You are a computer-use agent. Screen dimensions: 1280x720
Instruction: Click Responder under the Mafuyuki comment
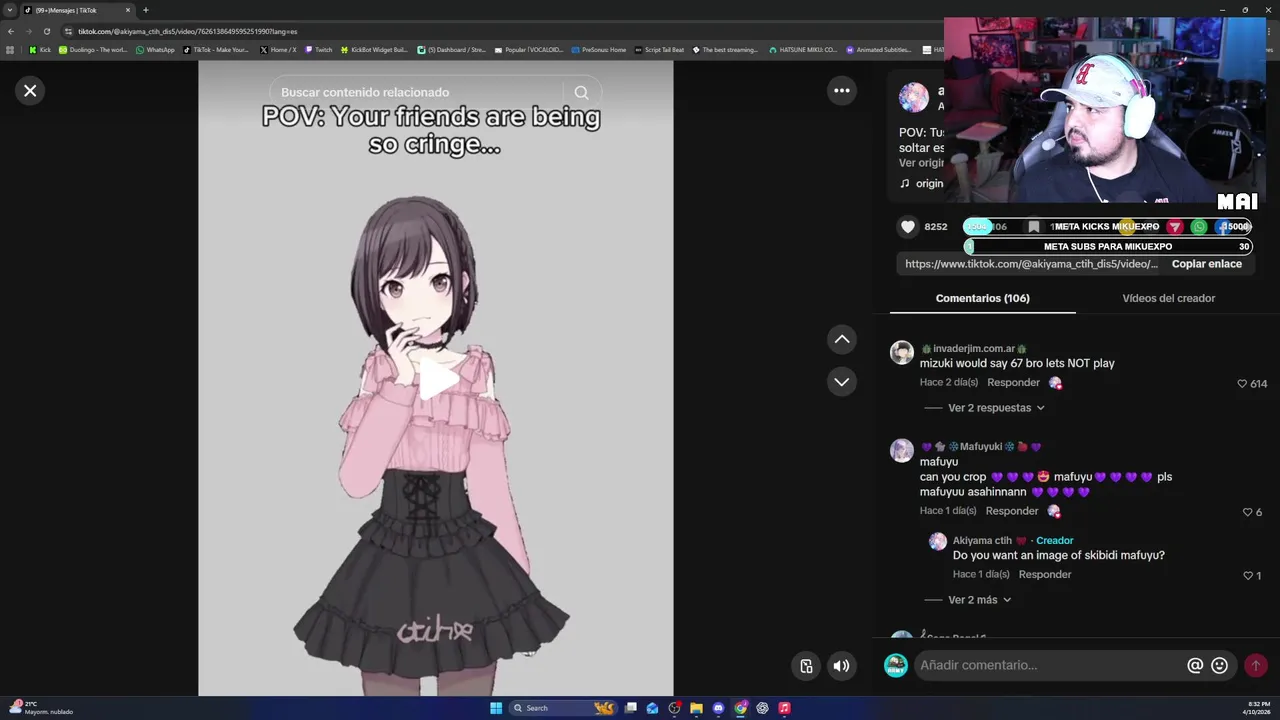pos(1012,511)
